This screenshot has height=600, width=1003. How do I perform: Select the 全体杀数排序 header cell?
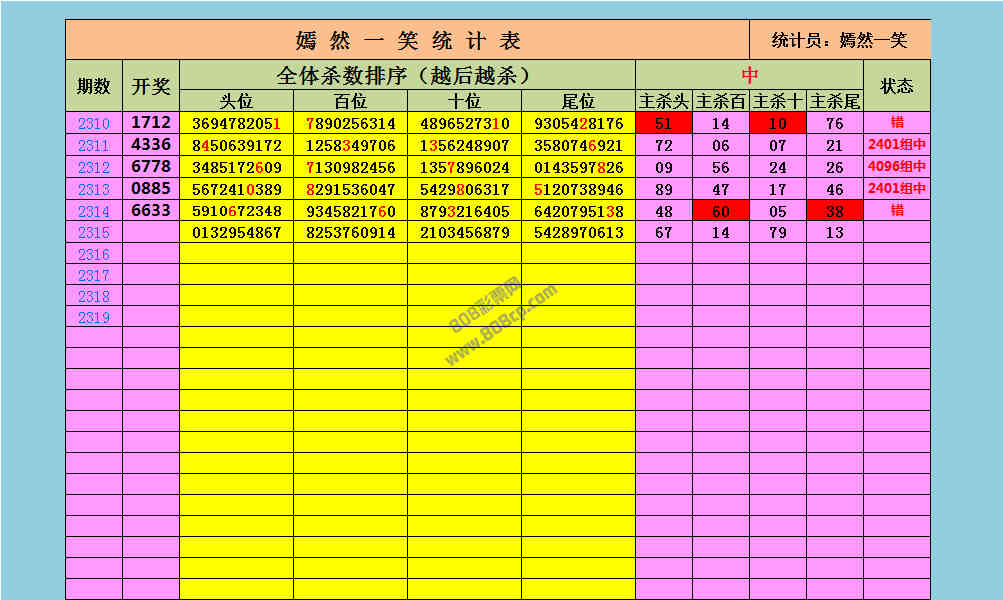(x=407, y=75)
